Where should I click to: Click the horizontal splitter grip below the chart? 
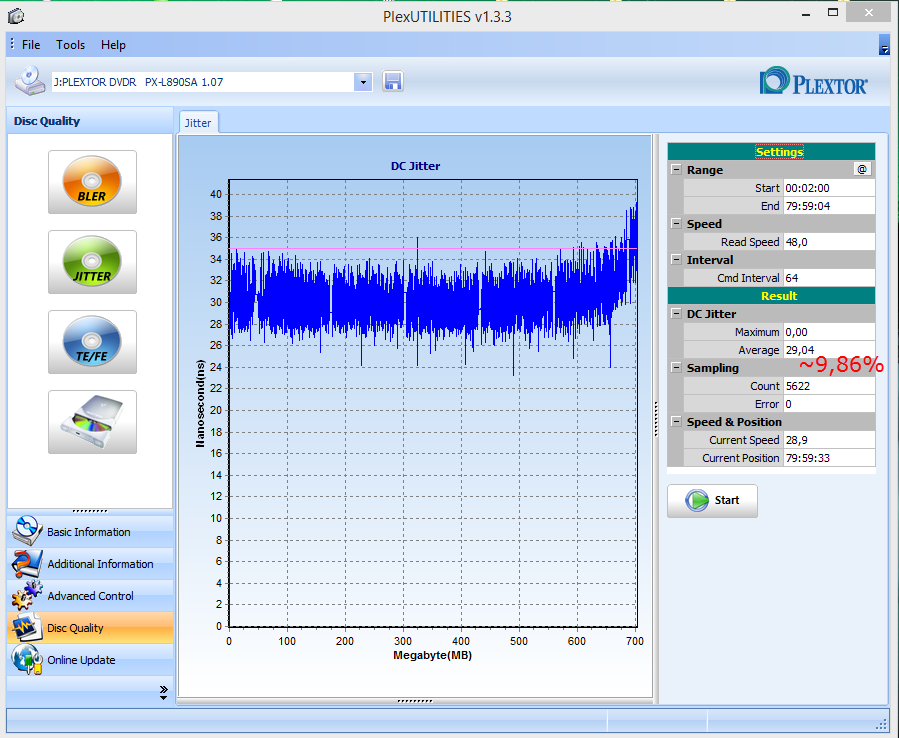(x=415, y=701)
